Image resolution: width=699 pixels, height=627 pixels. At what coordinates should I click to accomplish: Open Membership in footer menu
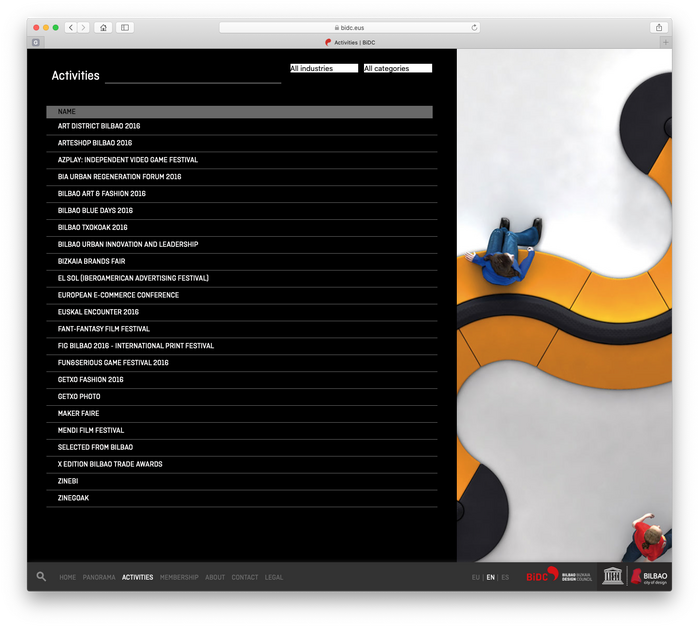tap(179, 577)
